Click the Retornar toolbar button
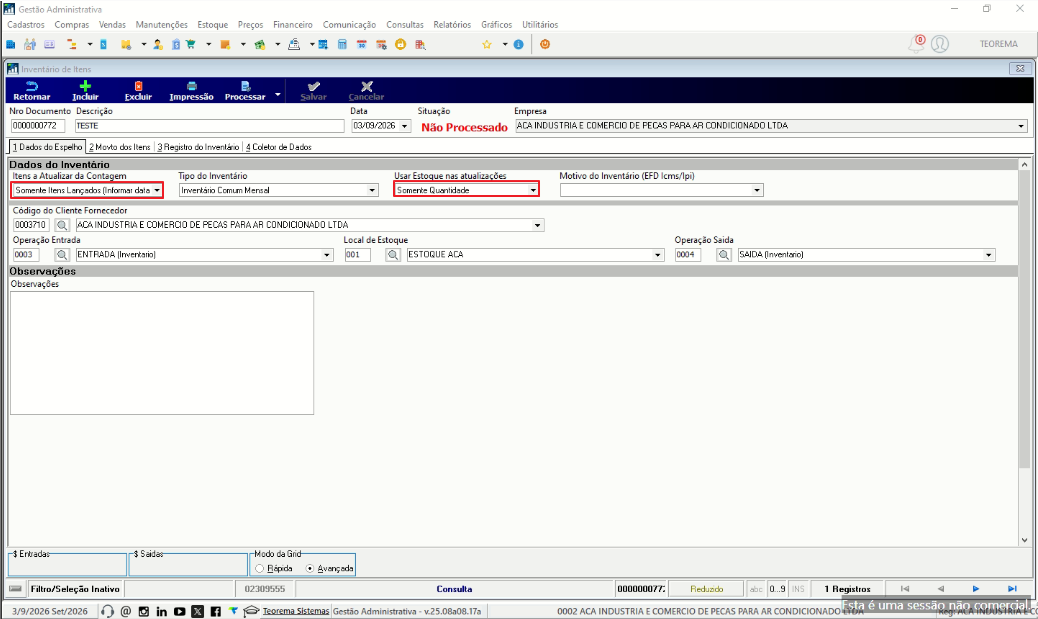Screen dimensions: 1038x619 click(x=32, y=91)
